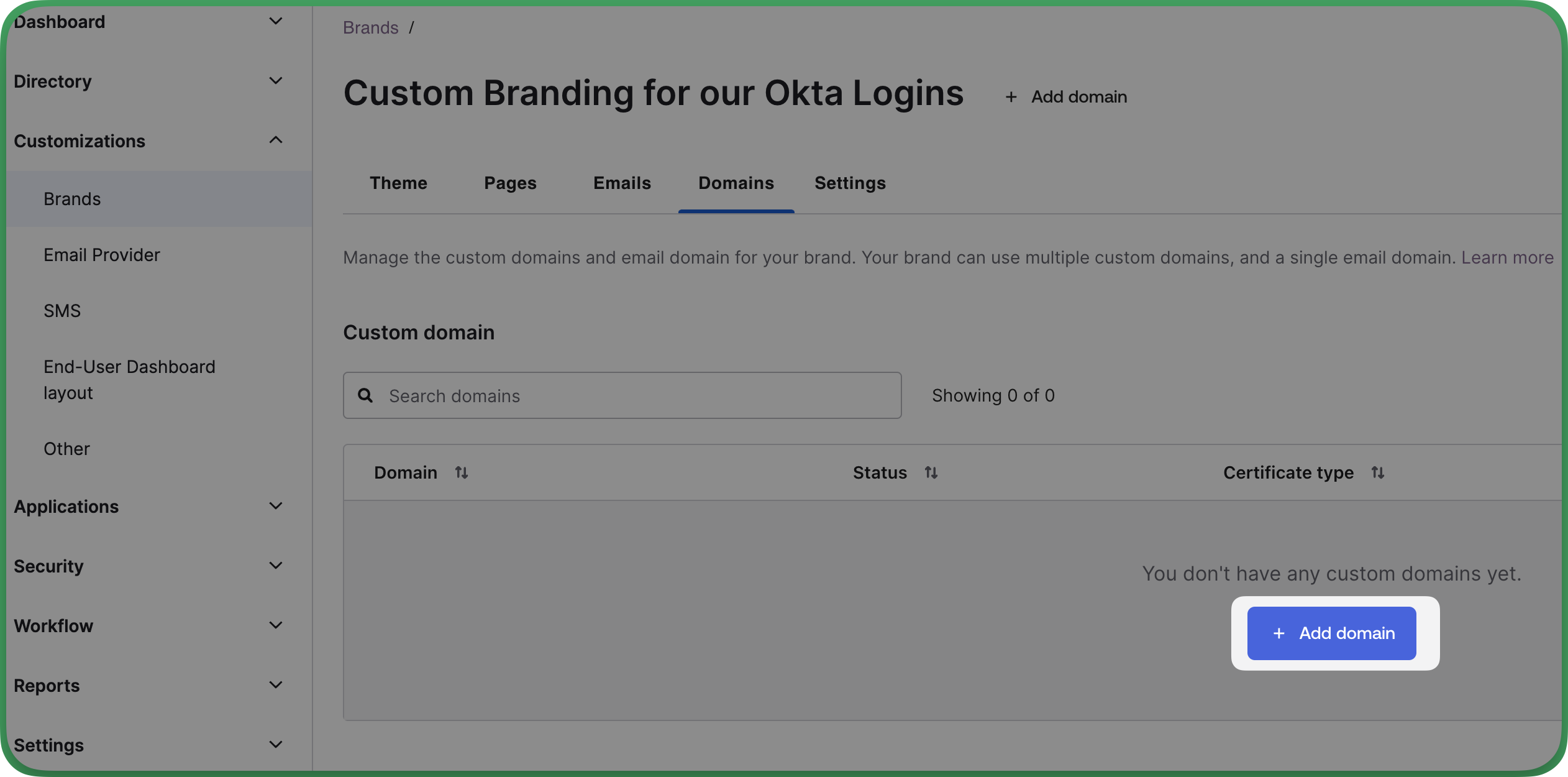This screenshot has width=1568, height=777.
Task: Select the Domains tab
Action: 736,183
